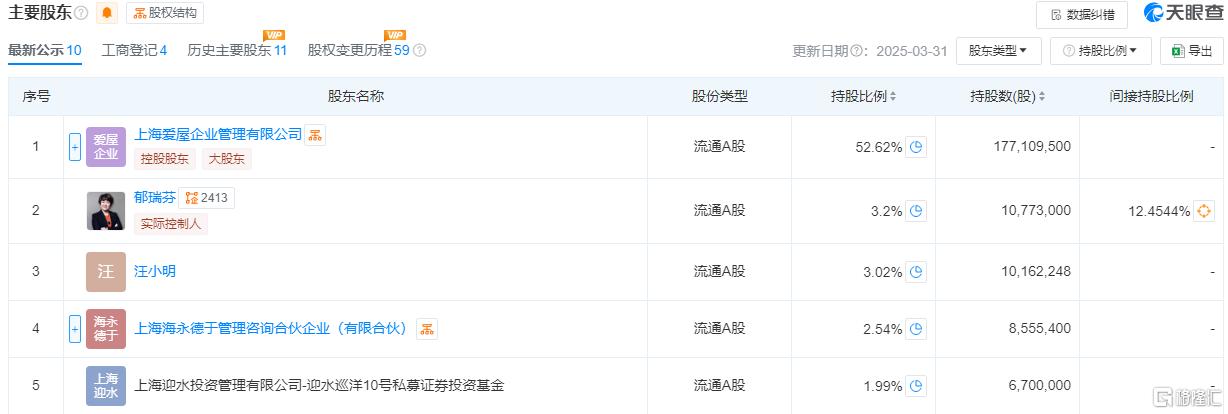Open the 股东类型 dropdown
The width and height of the screenshot is (1228, 414).
pos(999,51)
